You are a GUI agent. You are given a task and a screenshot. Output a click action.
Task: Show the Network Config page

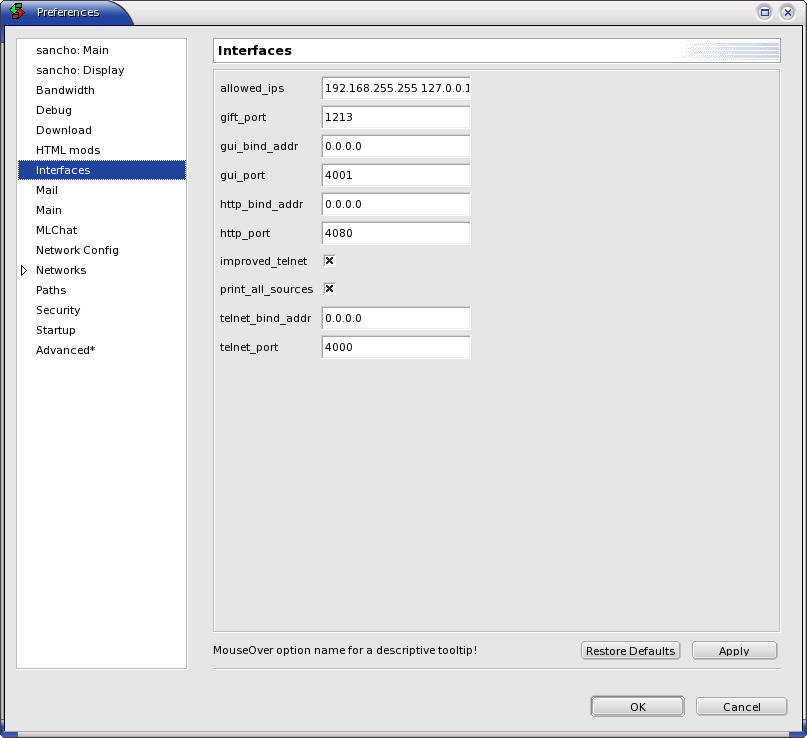(x=77, y=250)
